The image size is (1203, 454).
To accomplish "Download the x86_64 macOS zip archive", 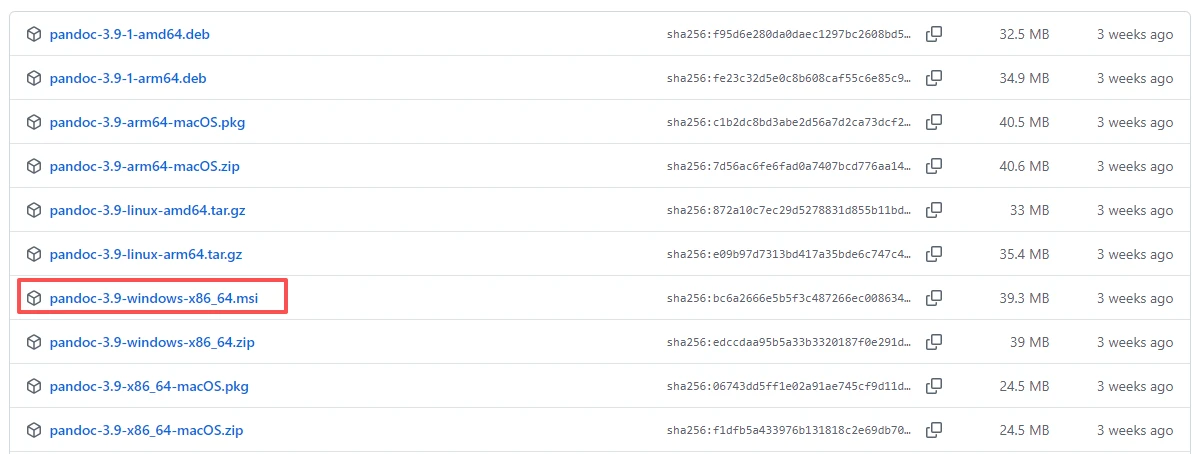I will (146, 430).
